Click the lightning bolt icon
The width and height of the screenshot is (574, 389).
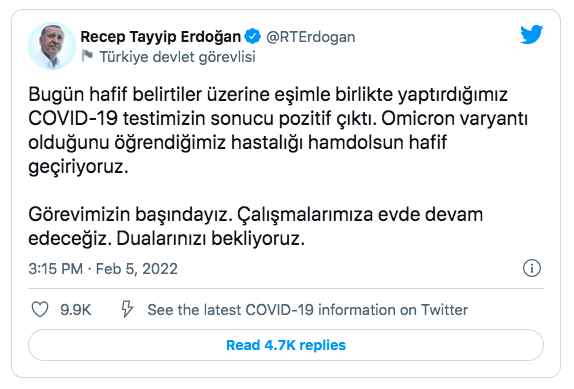point(127,309)
